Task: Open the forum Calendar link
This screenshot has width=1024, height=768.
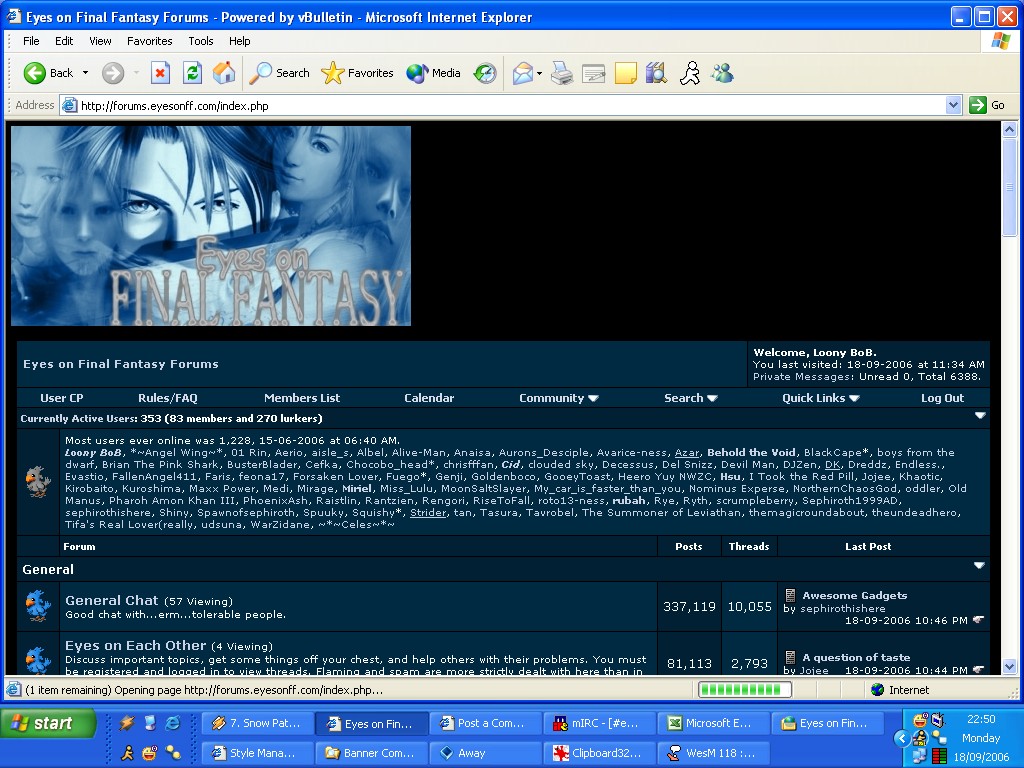Action: (429, 398)
